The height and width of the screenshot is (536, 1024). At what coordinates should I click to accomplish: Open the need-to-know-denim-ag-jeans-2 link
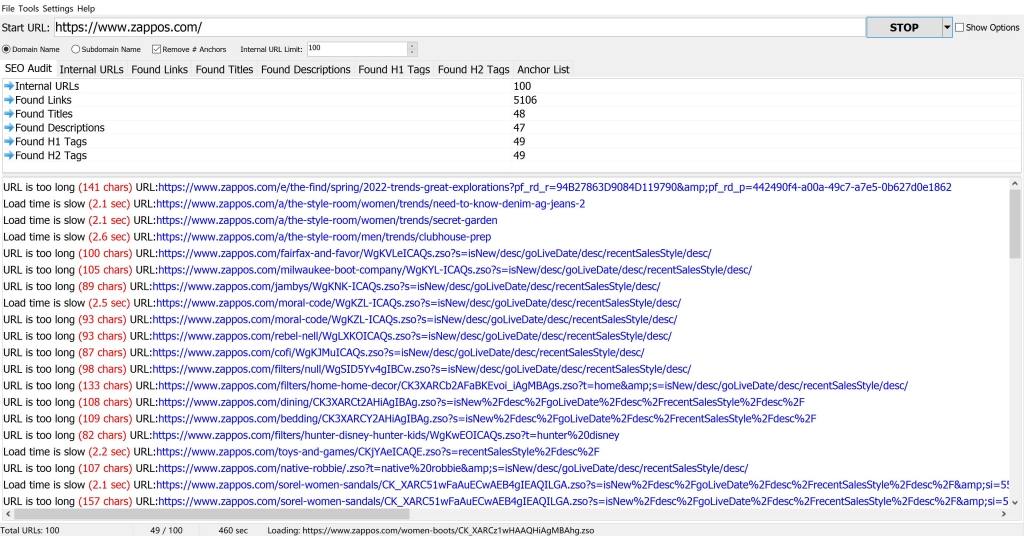point(370,204)
